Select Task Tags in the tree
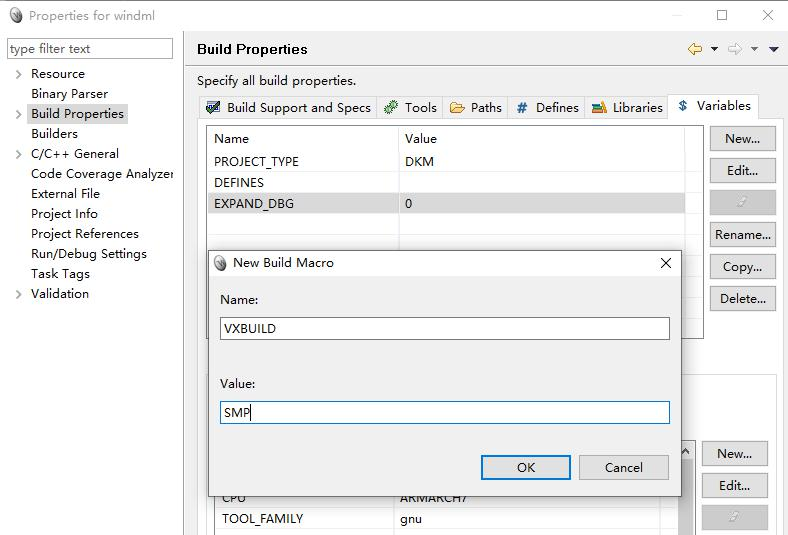The height and width of the screenshot is (535, 788). coord(60,274)
